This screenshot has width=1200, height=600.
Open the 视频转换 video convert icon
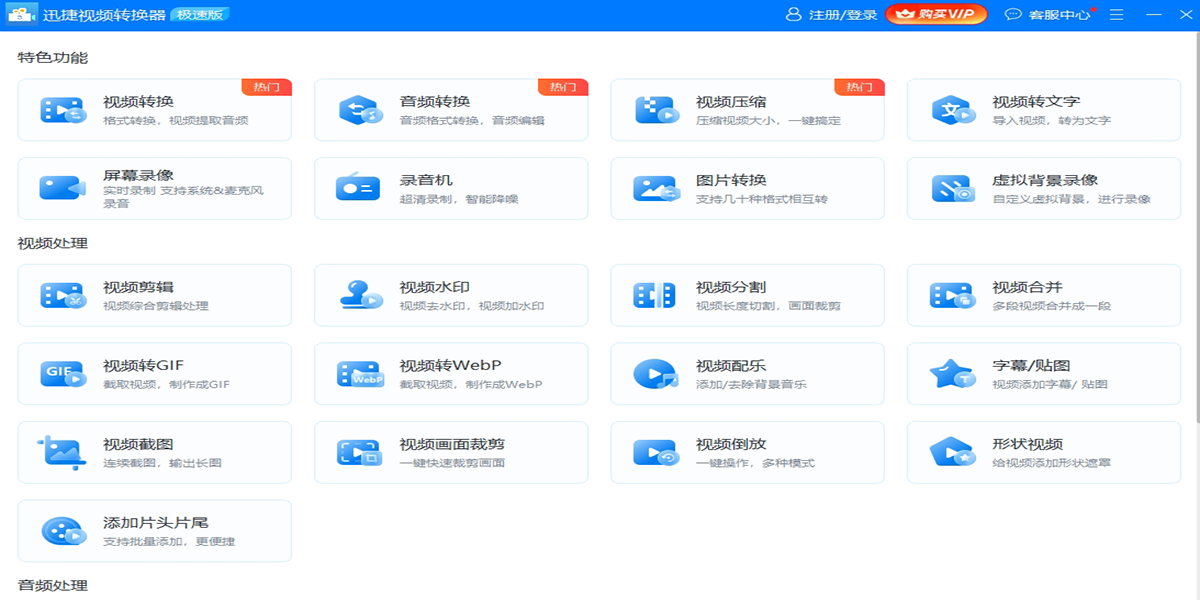[x=62, y=110]
